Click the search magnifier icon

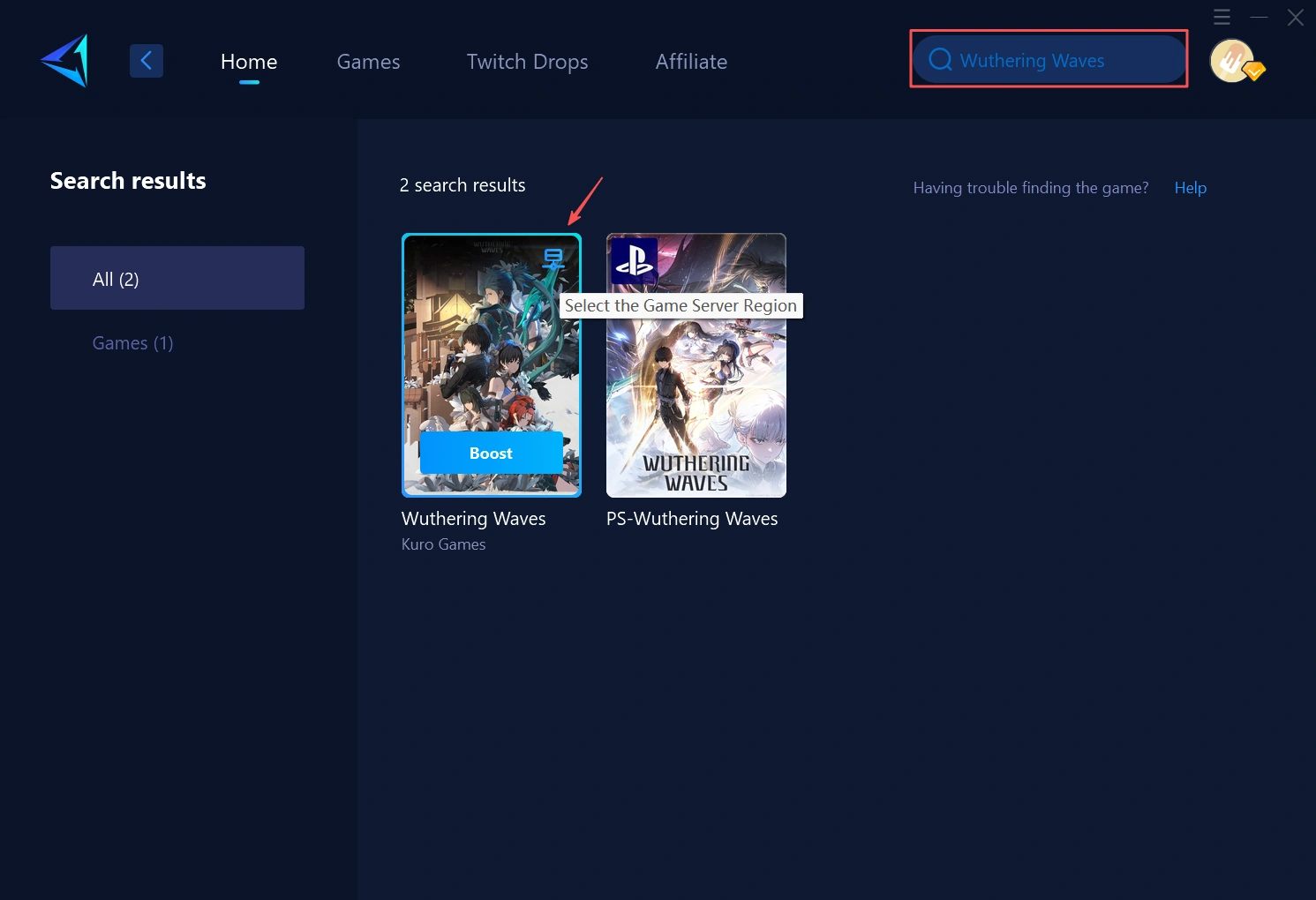click(x=940, y=60)
